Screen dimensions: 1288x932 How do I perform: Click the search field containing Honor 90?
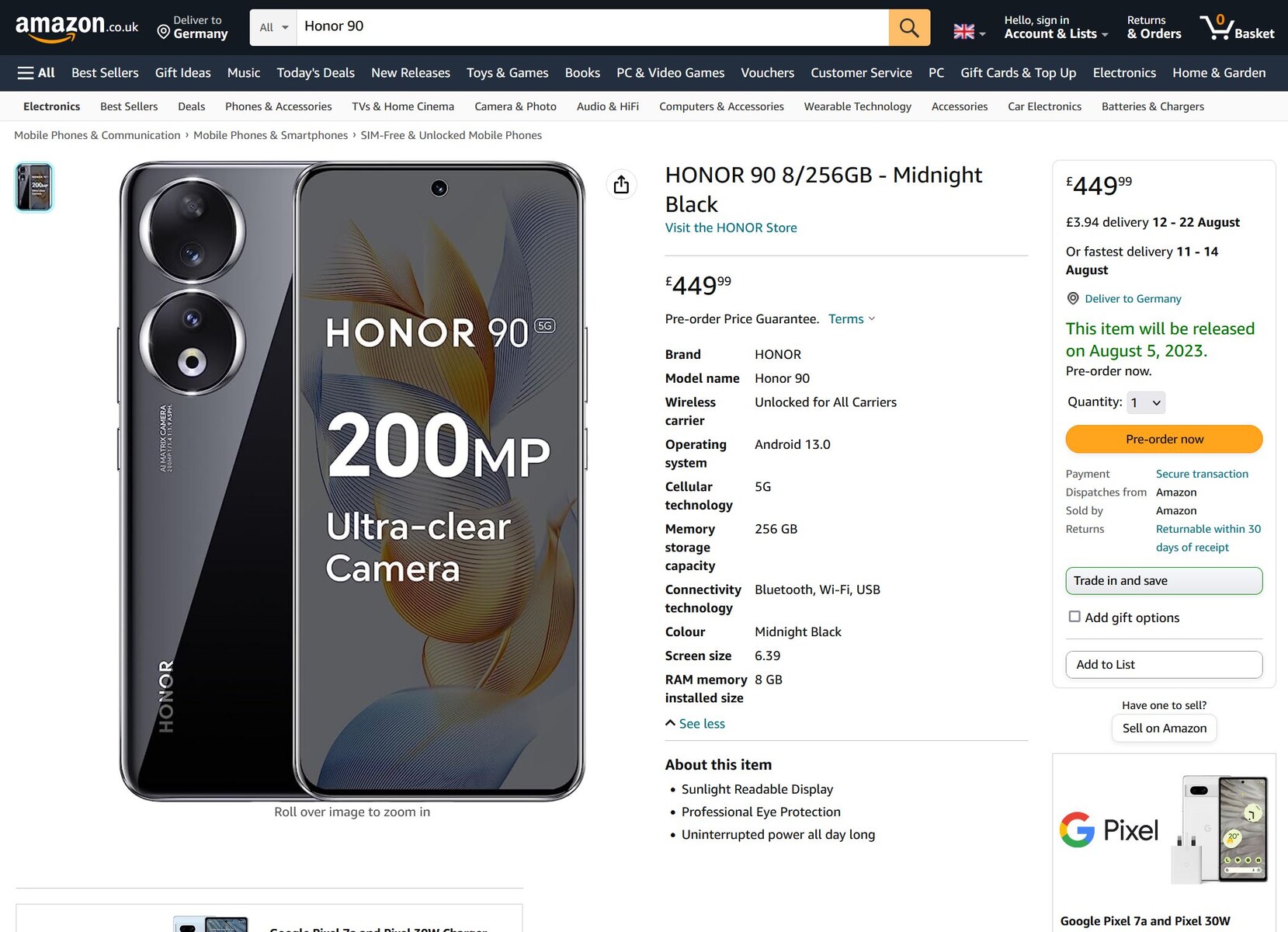coord(592,27)
